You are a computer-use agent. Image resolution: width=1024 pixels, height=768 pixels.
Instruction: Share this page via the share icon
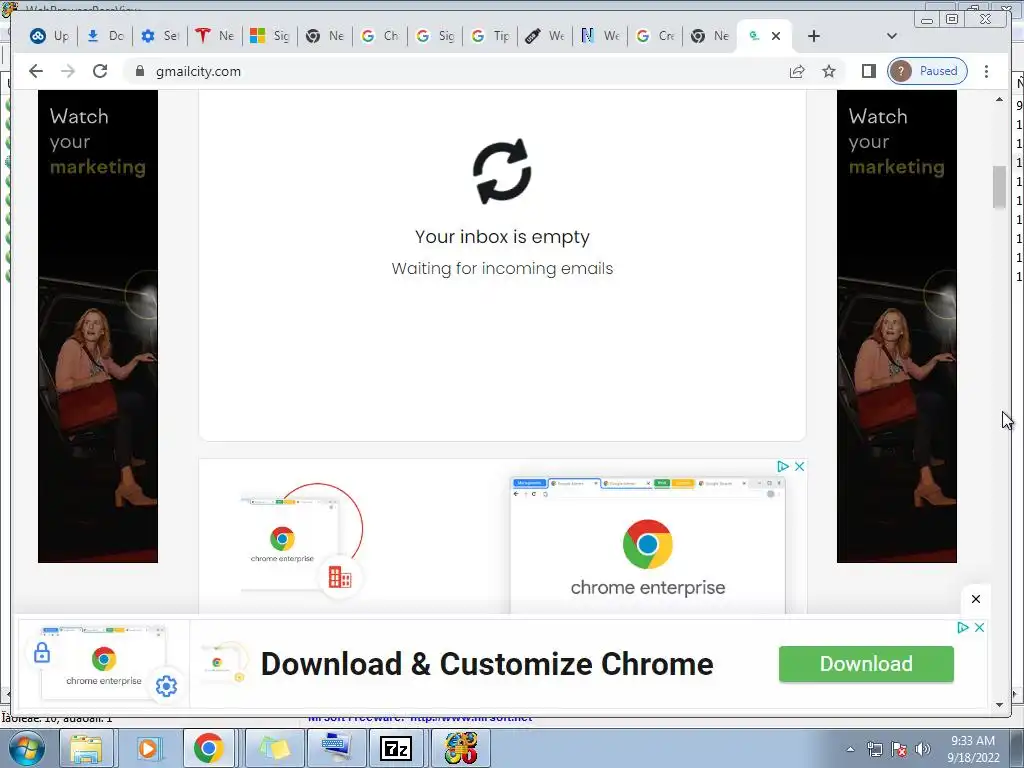[797, 71]
